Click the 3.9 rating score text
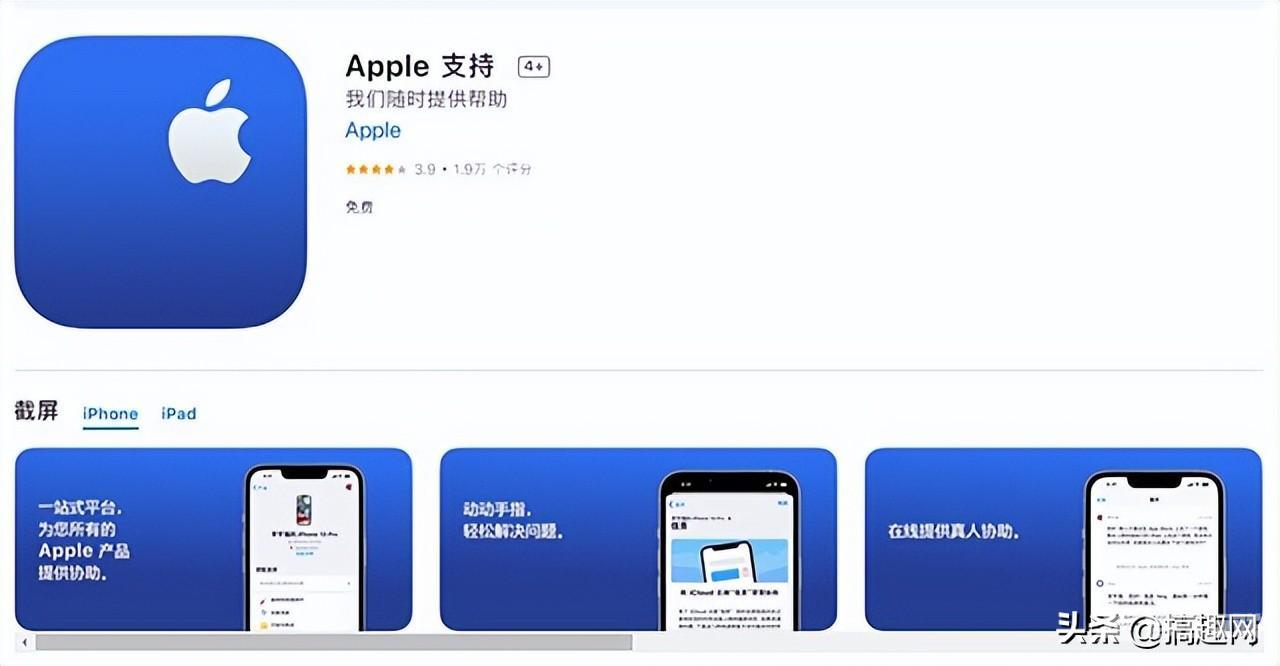This screenshot has width=1280, height=666. tap(425, 170)
